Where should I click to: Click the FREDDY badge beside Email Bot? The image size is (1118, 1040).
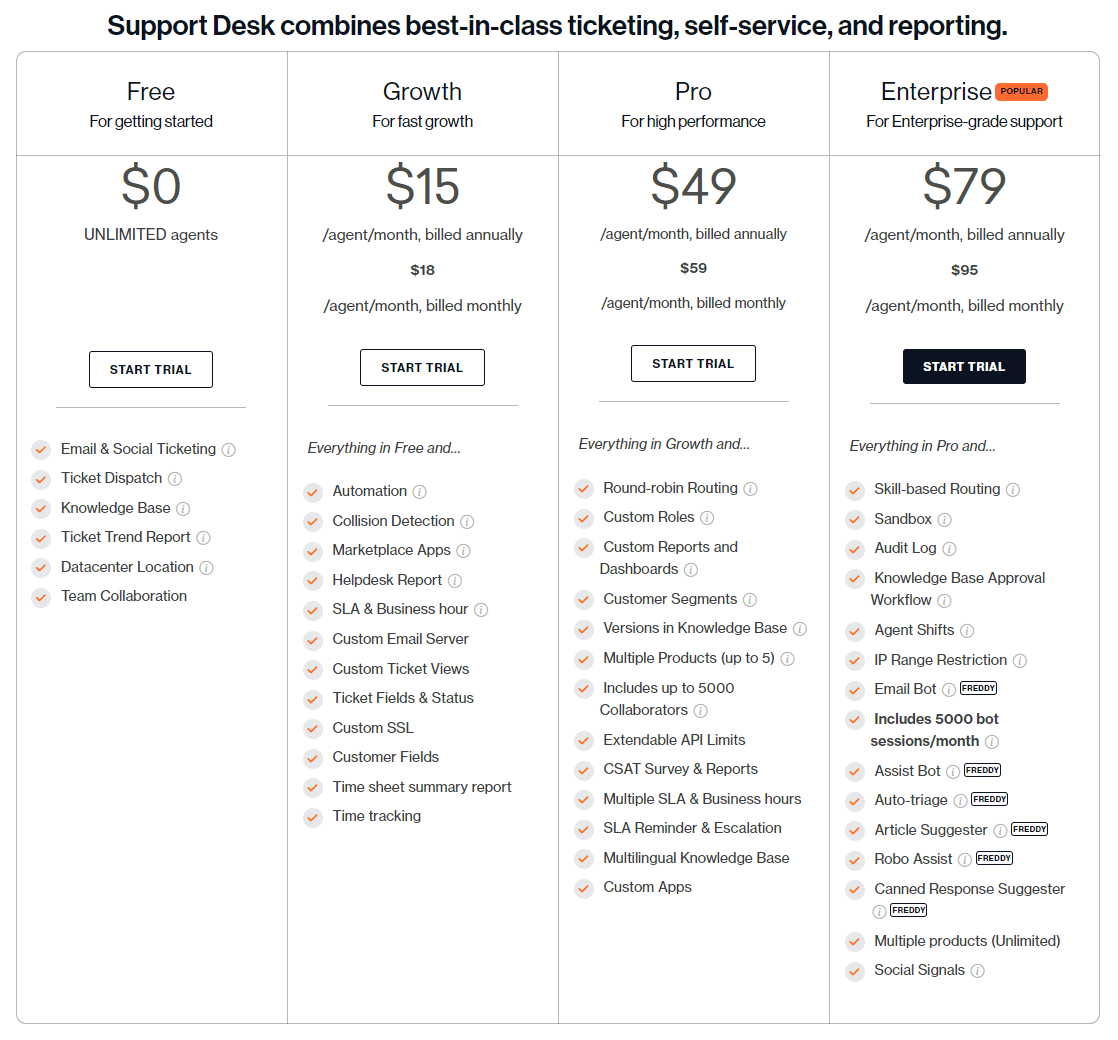978,689
